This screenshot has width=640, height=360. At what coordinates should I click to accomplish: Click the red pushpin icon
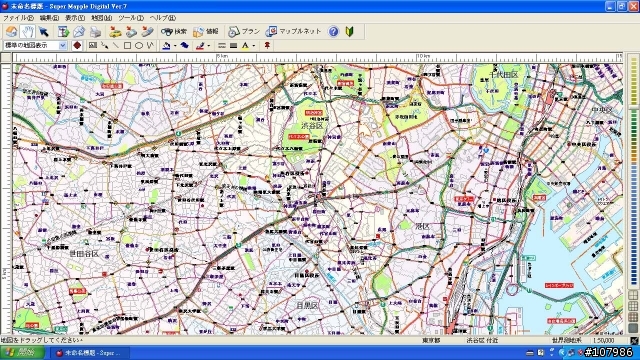click(267, 45)
